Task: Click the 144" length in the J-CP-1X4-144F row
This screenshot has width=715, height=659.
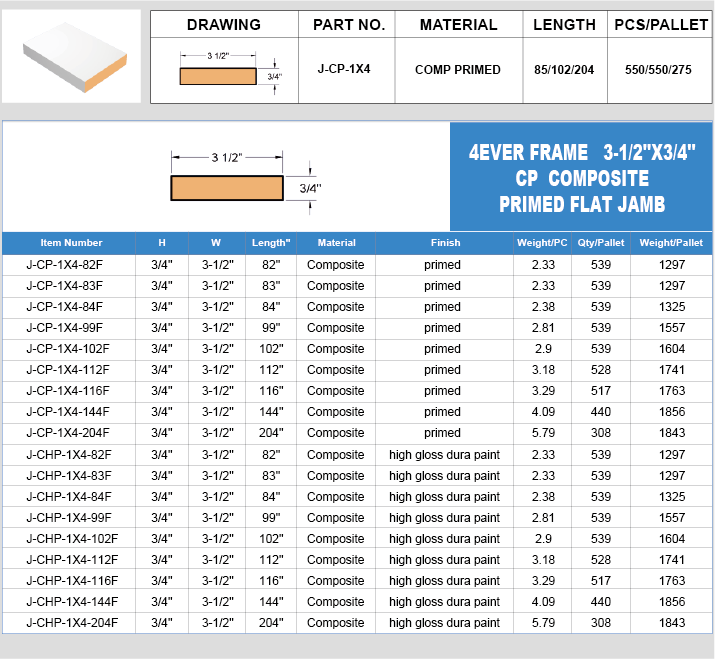Action: tap(271, 412)
